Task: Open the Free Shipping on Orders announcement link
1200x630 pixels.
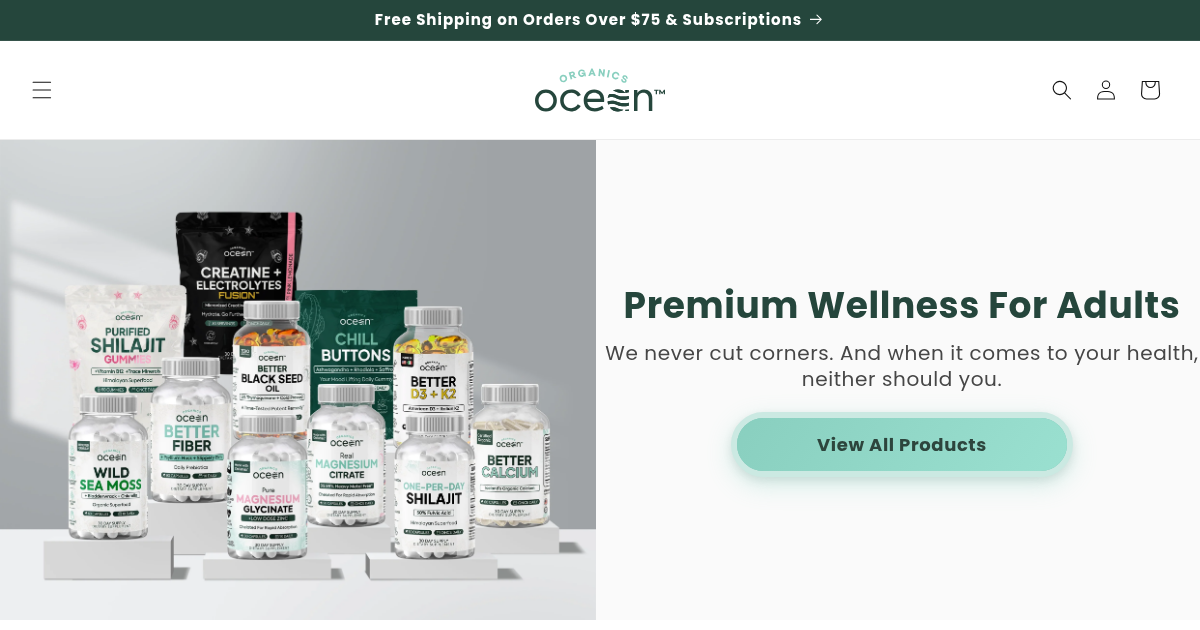Action: (599, 20)
